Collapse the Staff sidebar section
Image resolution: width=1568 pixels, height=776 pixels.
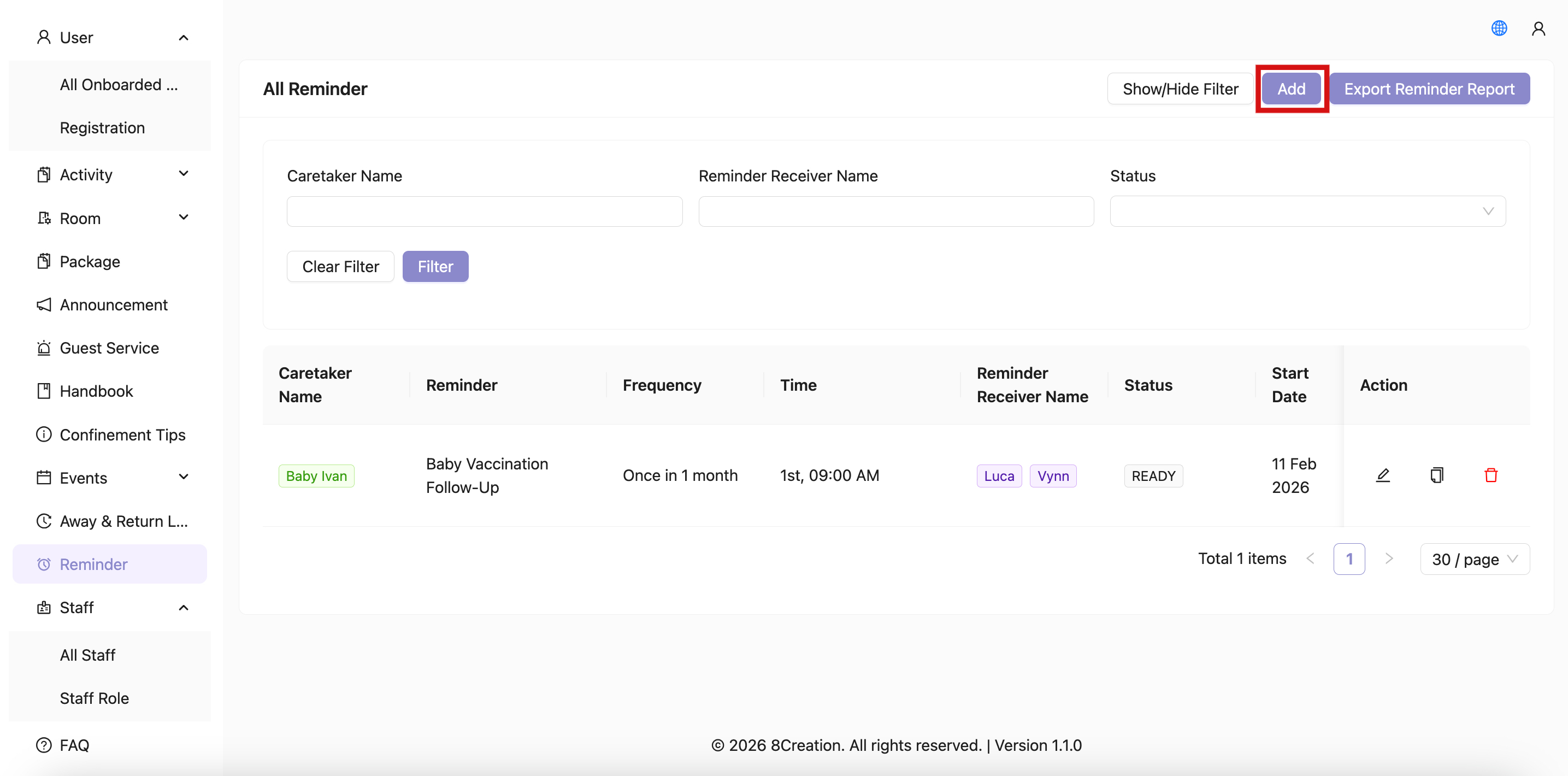pos(113,607)
